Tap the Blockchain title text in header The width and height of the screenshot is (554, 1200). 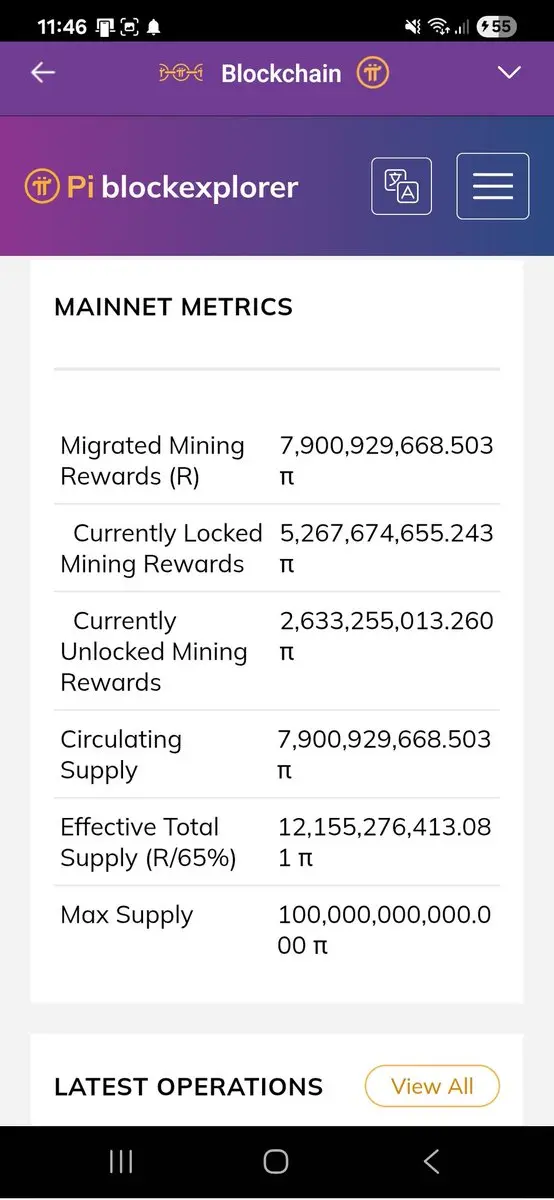click(281, 73)
